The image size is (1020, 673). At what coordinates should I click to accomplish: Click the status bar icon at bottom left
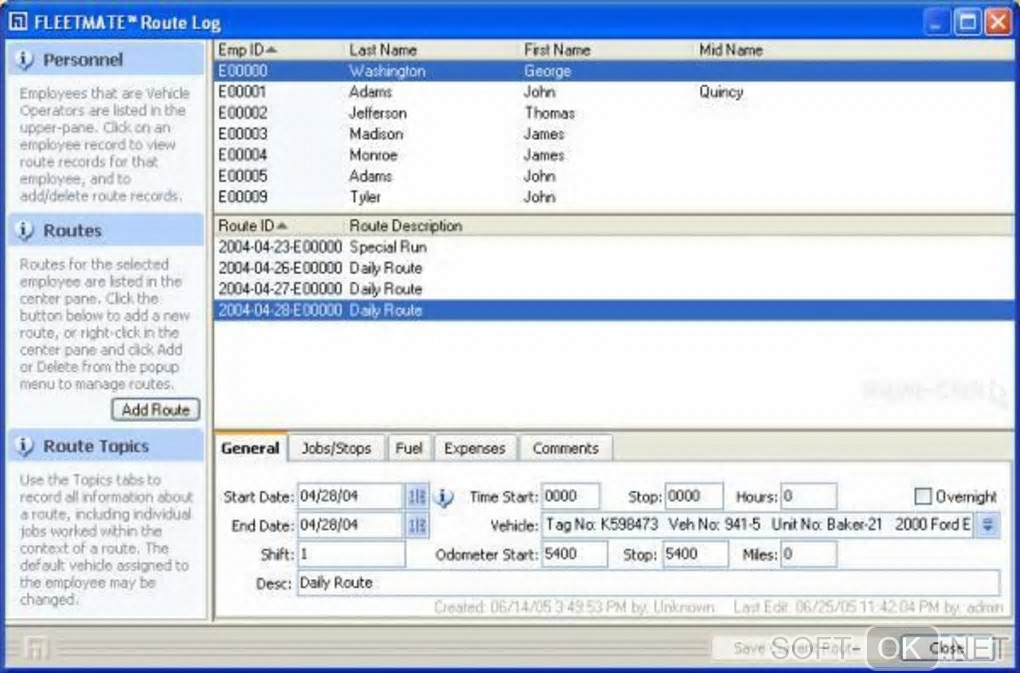[x=36, y=648]
